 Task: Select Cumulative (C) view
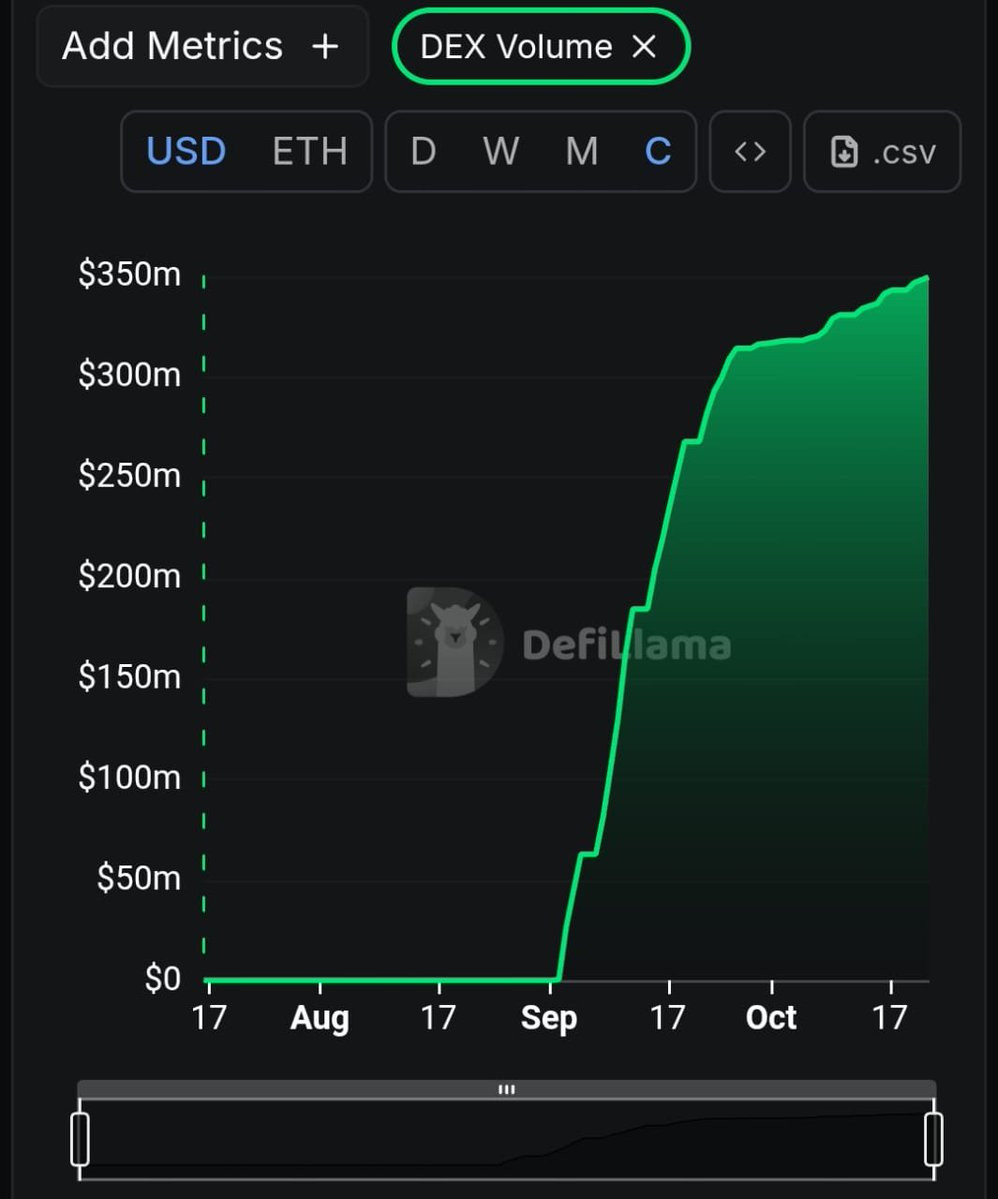[x=658, y=151]
